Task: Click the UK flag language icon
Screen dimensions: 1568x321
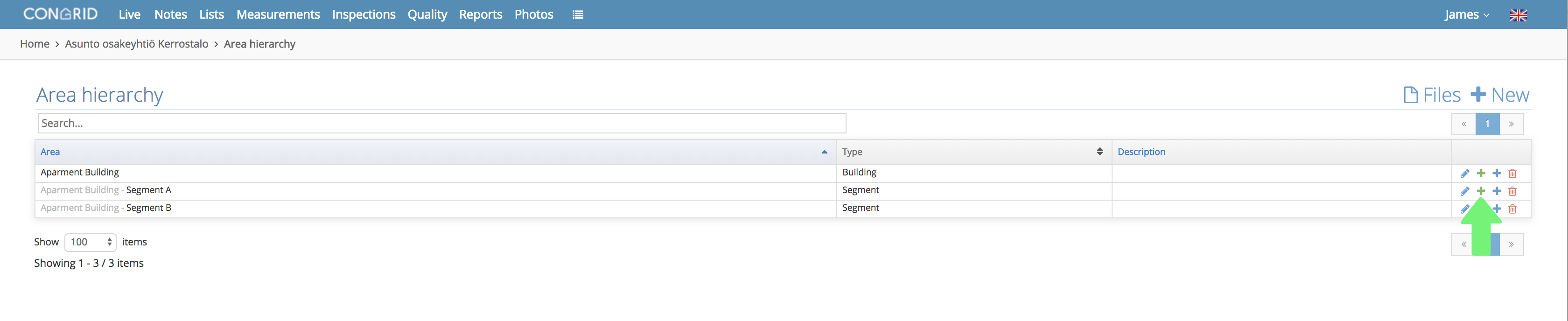Action: pos(1518,15)
